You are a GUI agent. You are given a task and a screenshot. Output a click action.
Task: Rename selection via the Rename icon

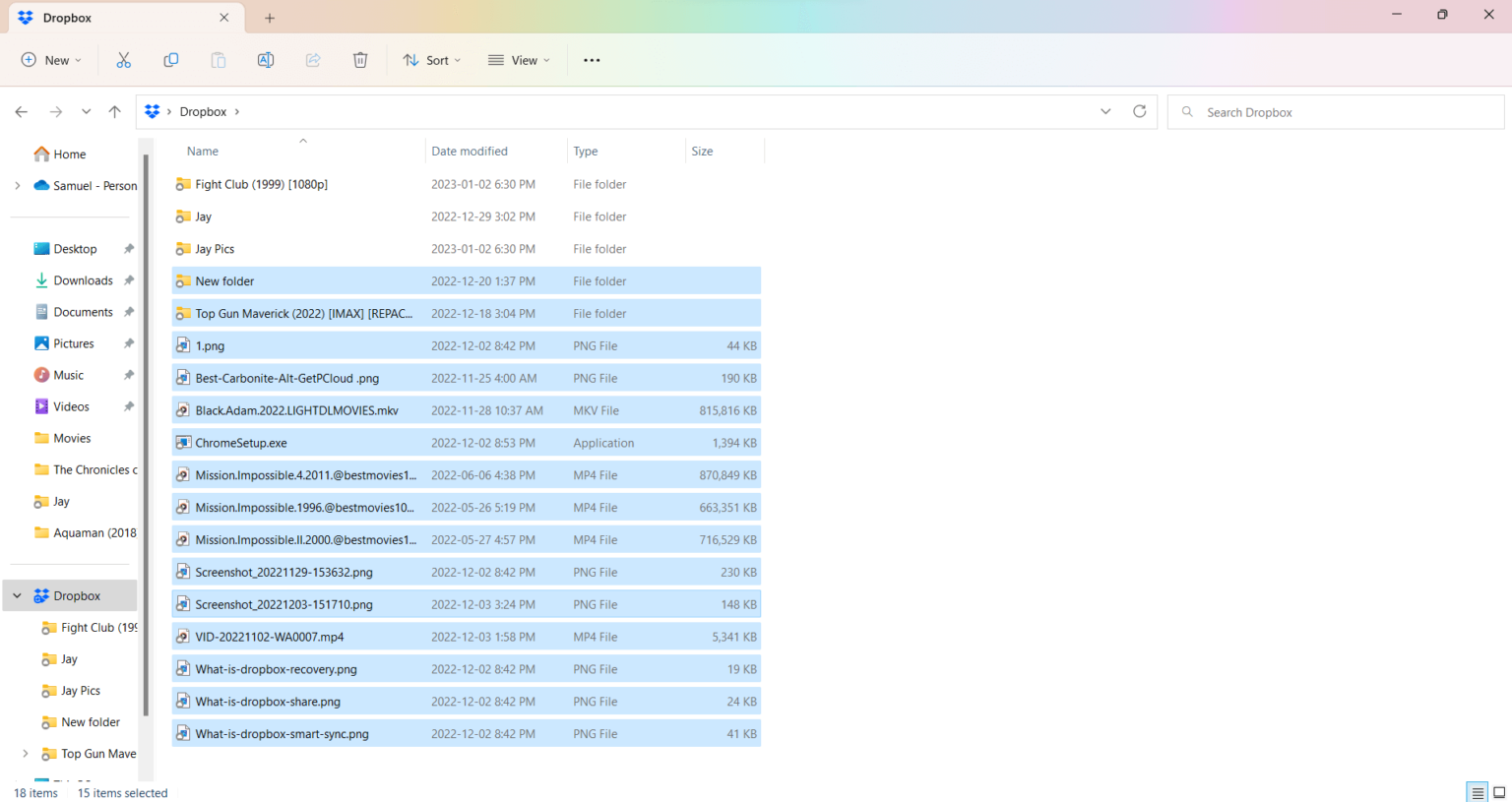[265, 60]
